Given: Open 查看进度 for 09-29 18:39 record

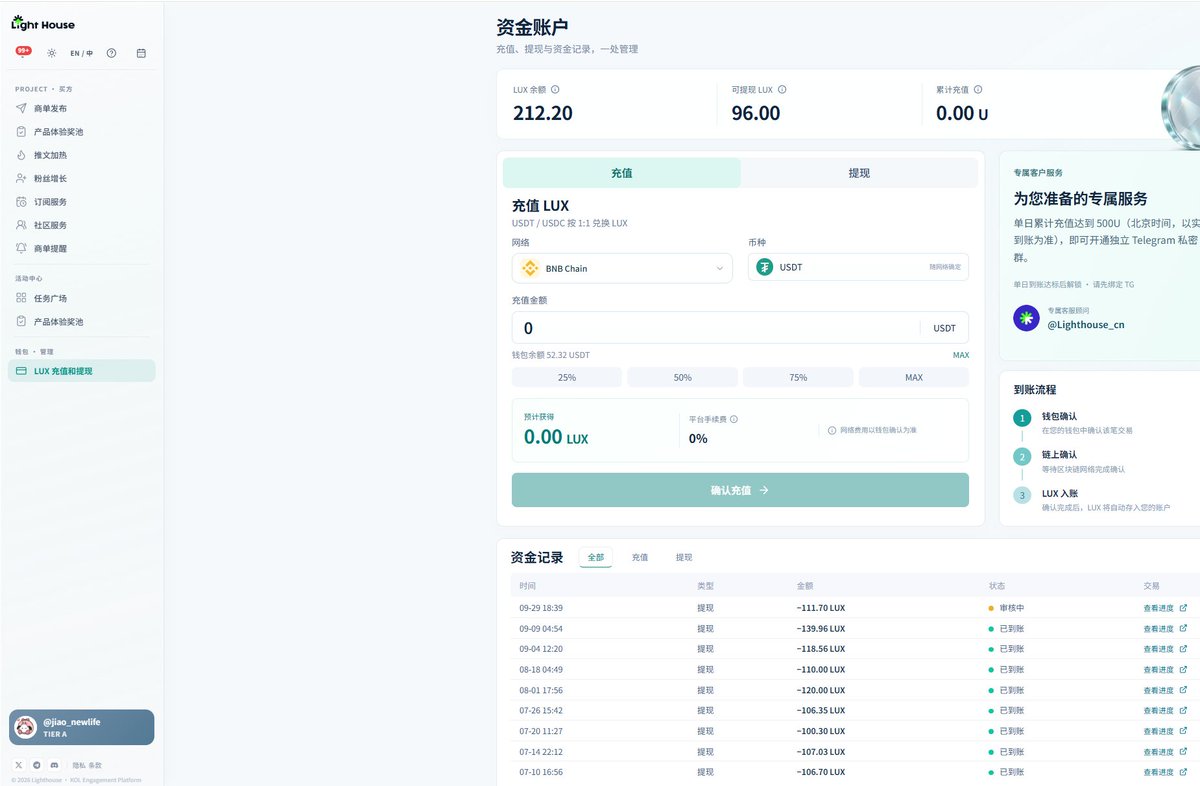Looking at the screenshot, I should [x=1165, y=608].
